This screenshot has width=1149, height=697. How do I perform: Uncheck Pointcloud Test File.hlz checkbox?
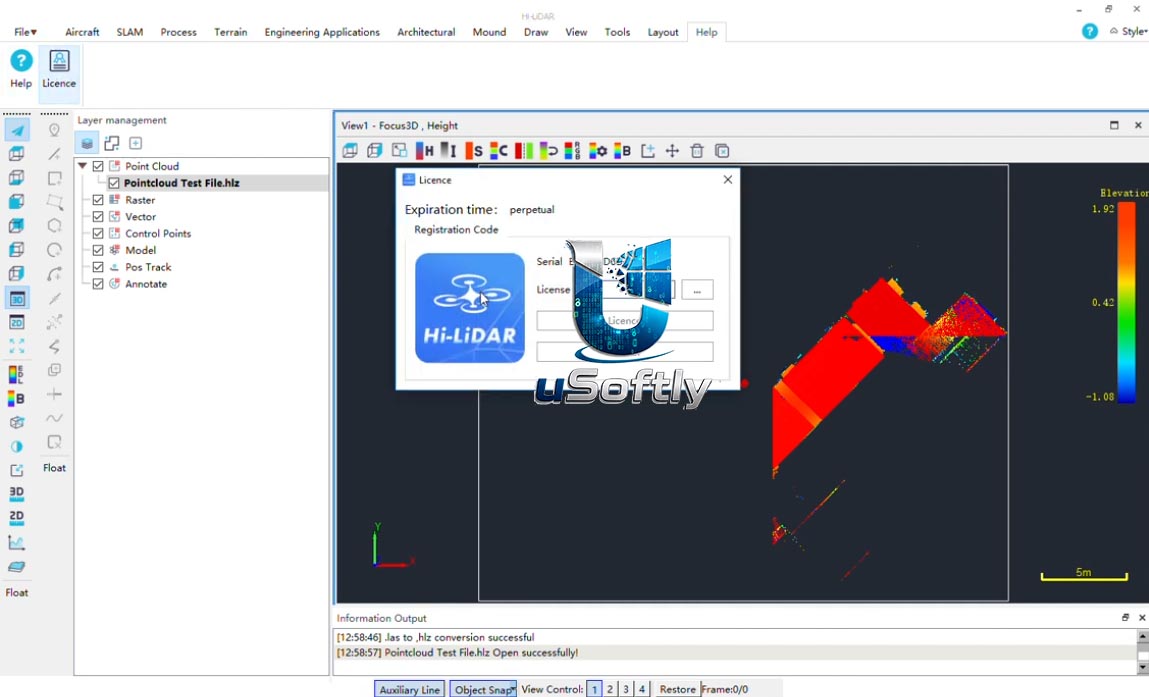(x=114, y=183)
